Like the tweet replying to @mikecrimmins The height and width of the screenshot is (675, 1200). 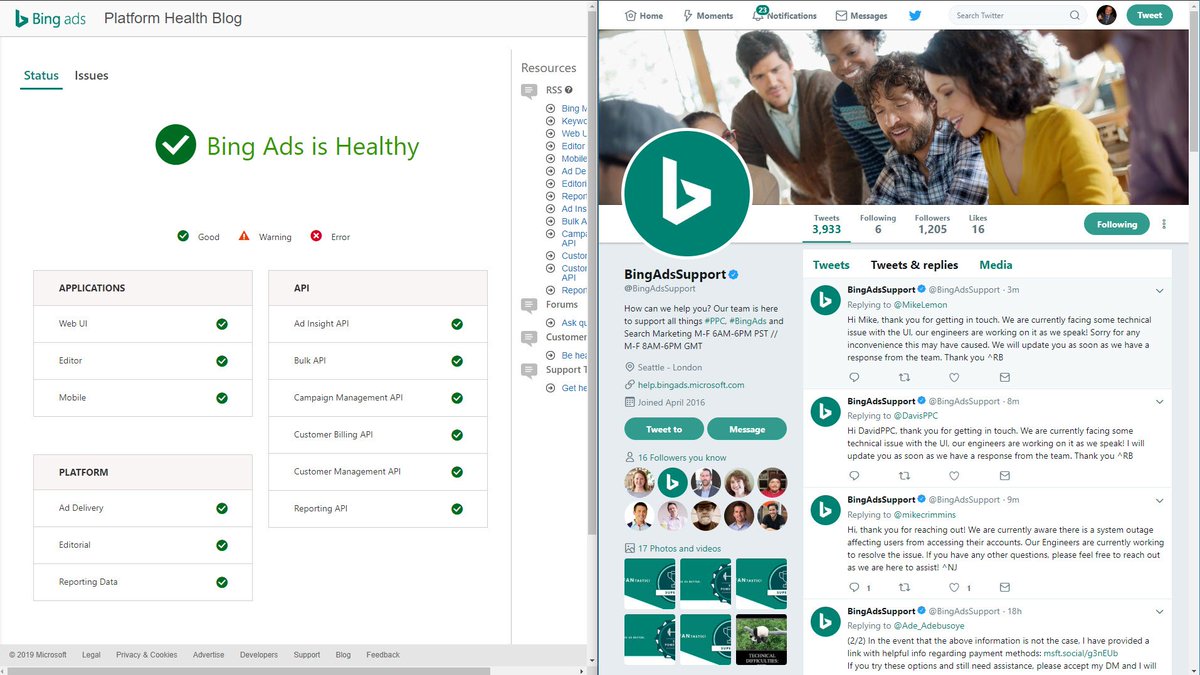(x=954, y=587)
